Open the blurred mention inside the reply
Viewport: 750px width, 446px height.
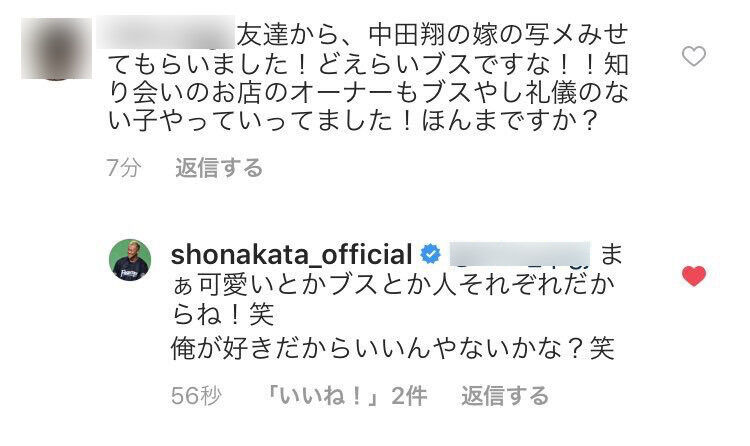click(x=520, y=254)
